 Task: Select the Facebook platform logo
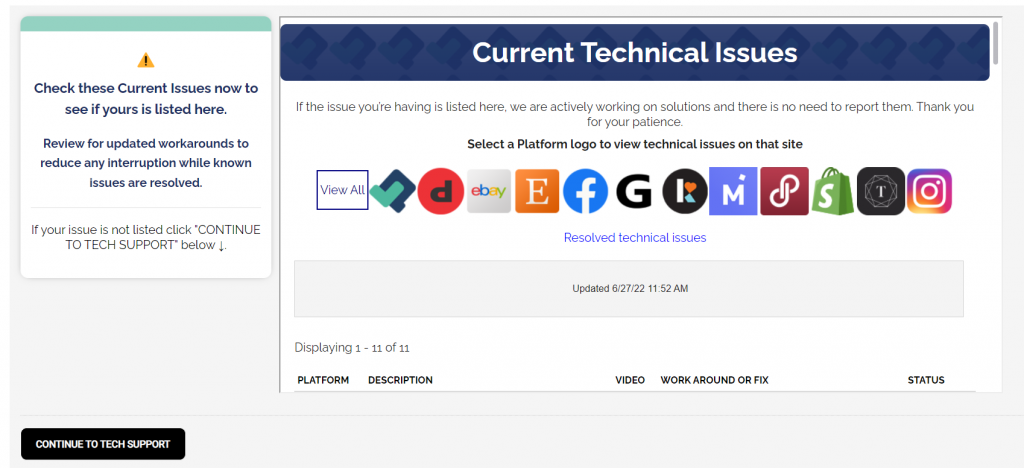(x=586, y=191)
